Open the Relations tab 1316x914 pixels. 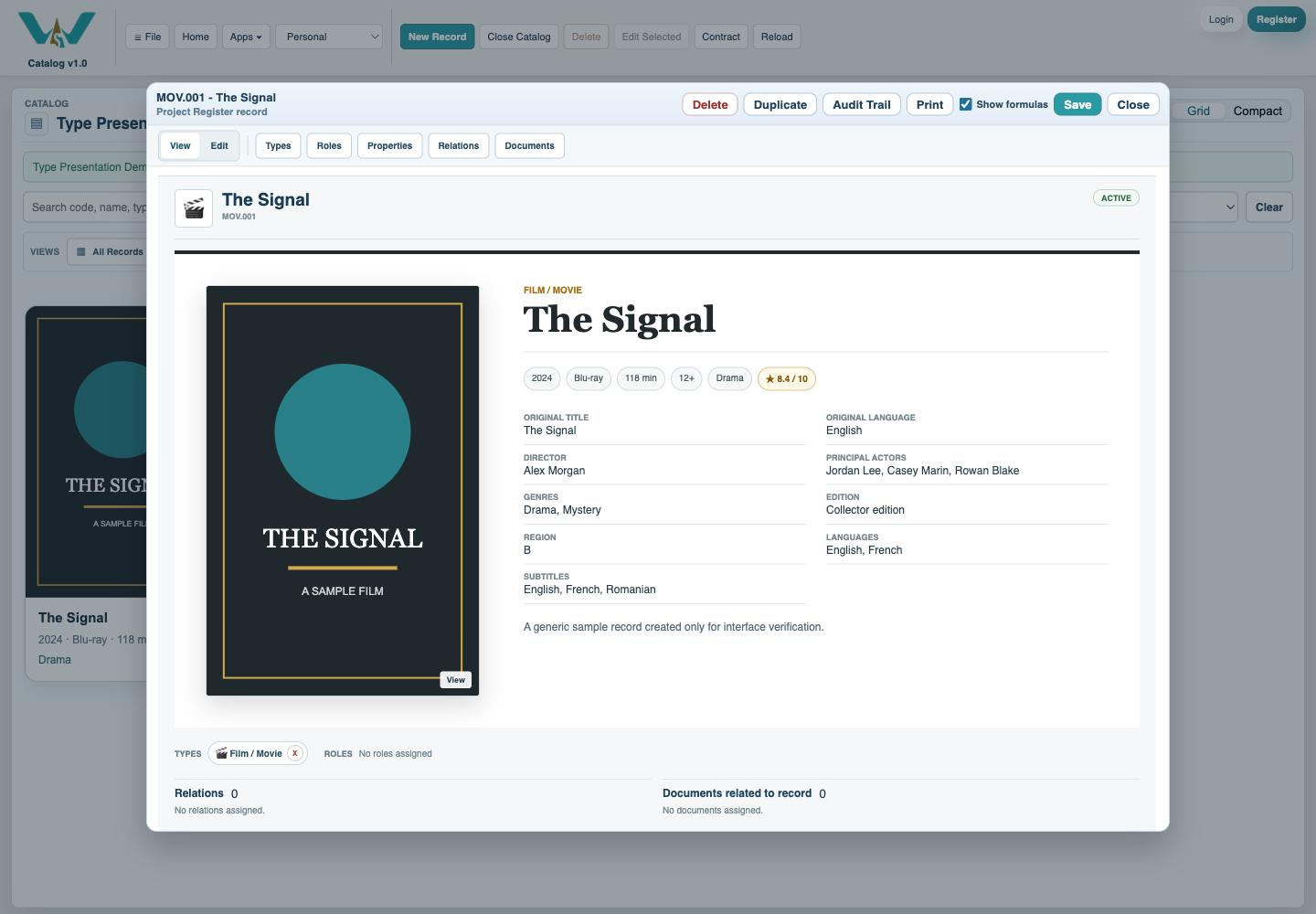click(459, 146)
